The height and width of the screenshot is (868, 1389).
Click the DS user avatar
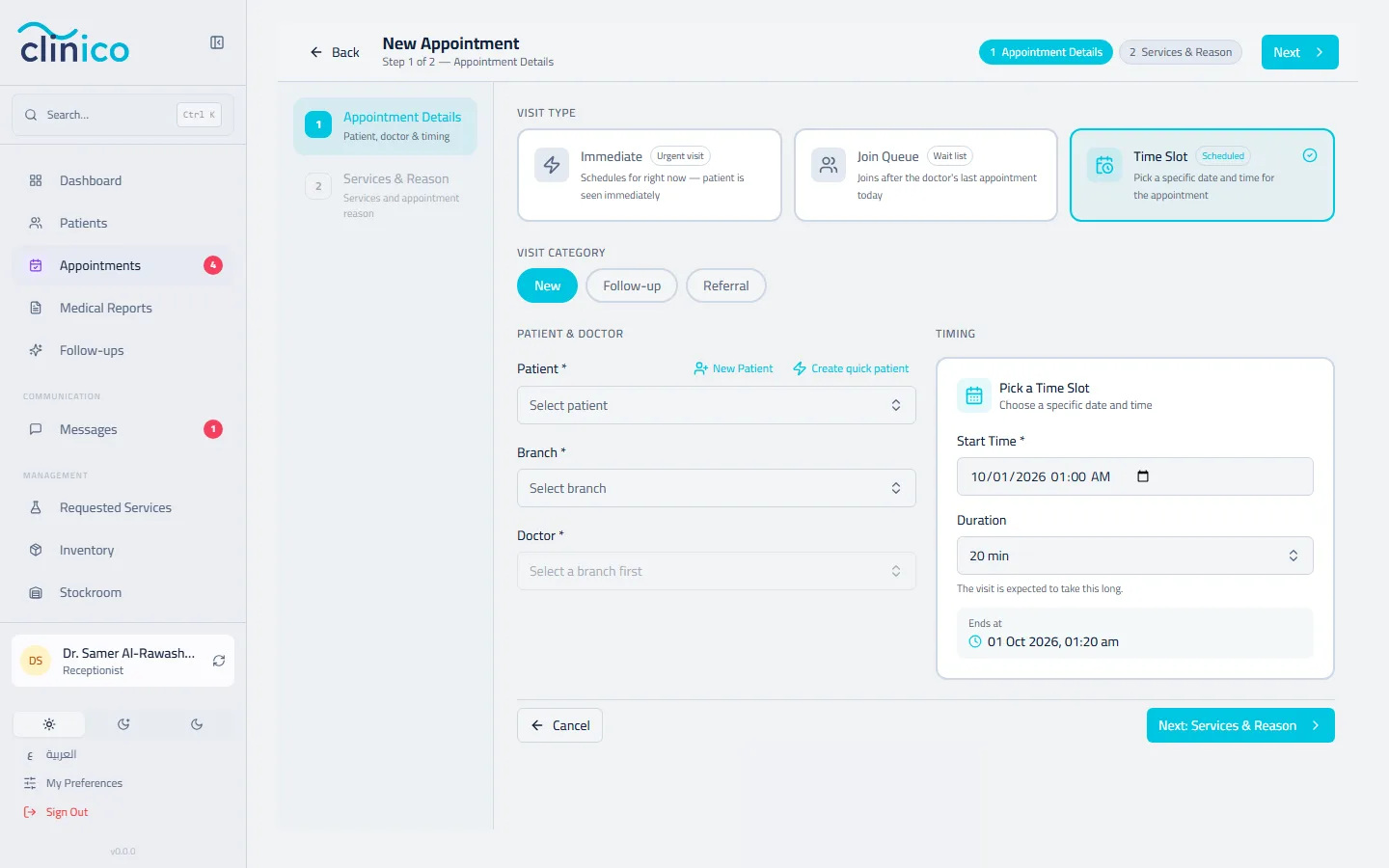(36, 661)
